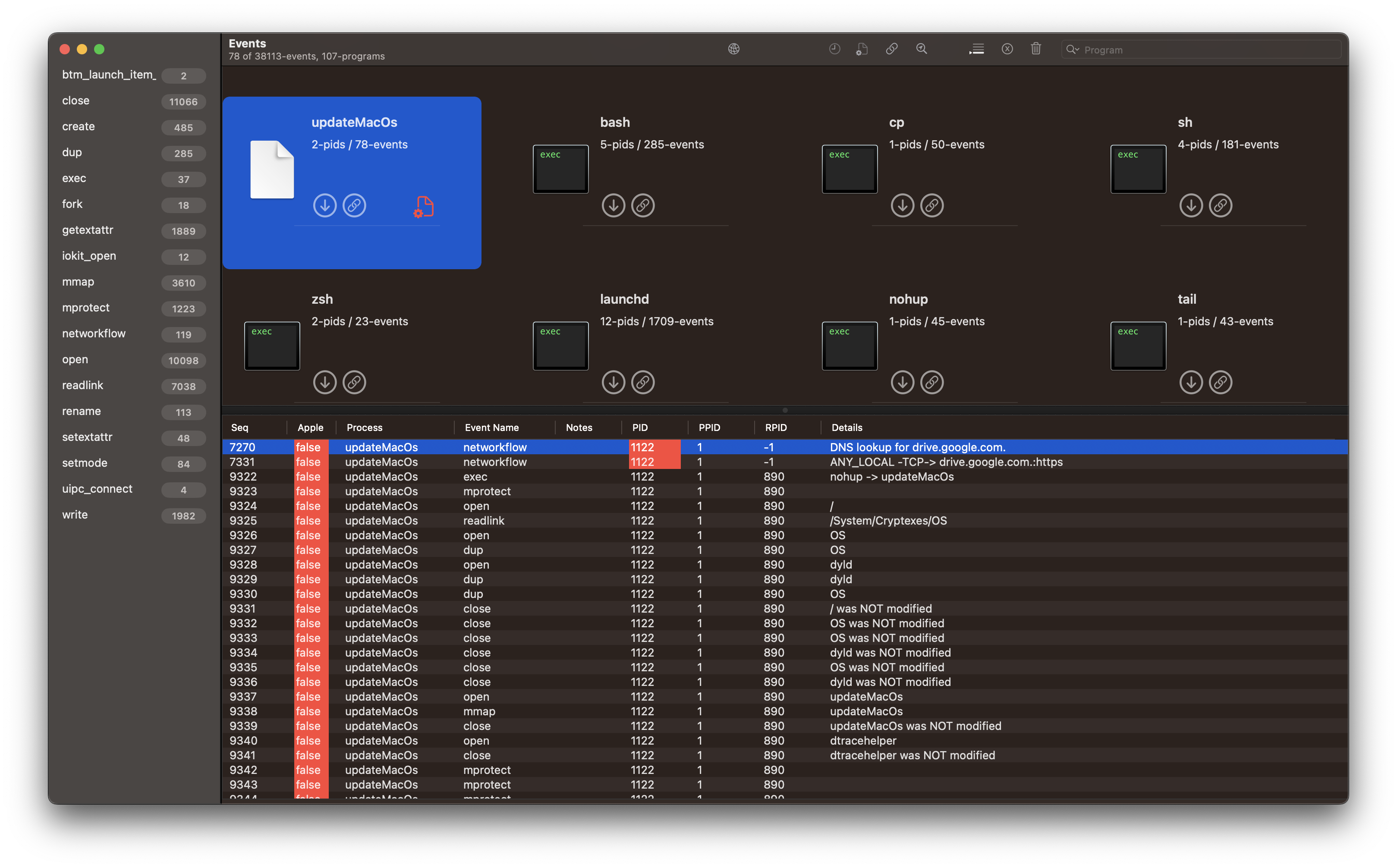Click the 10098 badge beside open
Screen dimensions: 1397x868
[x=183, y=361]
